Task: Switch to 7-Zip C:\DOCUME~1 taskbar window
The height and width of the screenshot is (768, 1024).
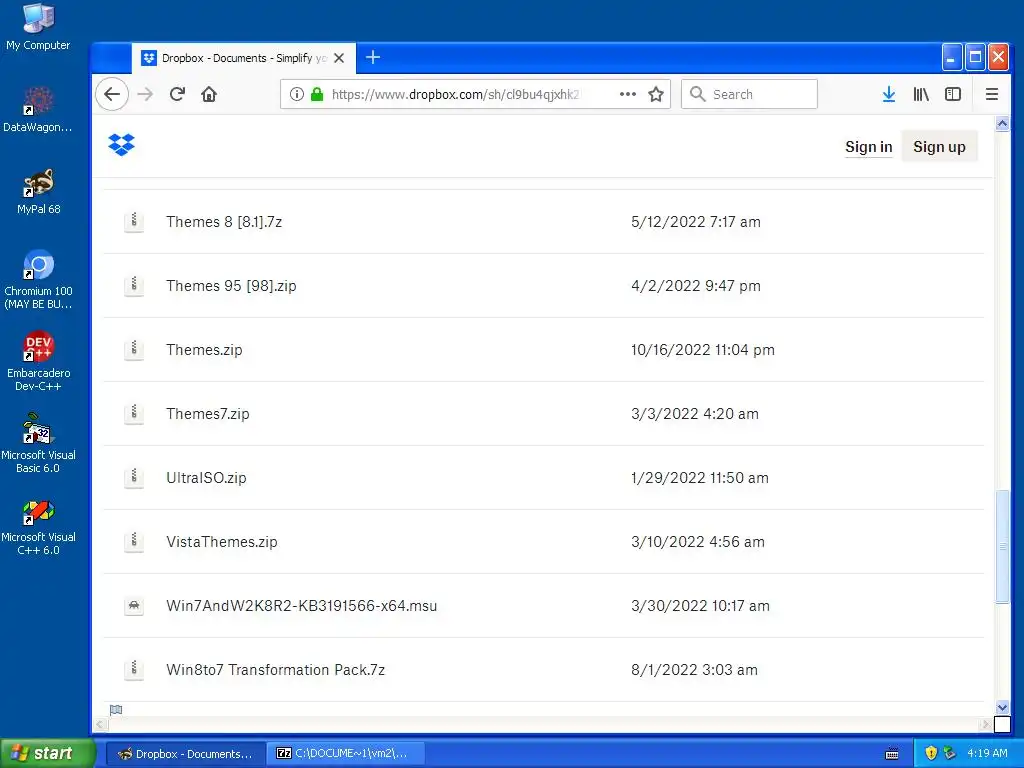Action: coord(346,754)
